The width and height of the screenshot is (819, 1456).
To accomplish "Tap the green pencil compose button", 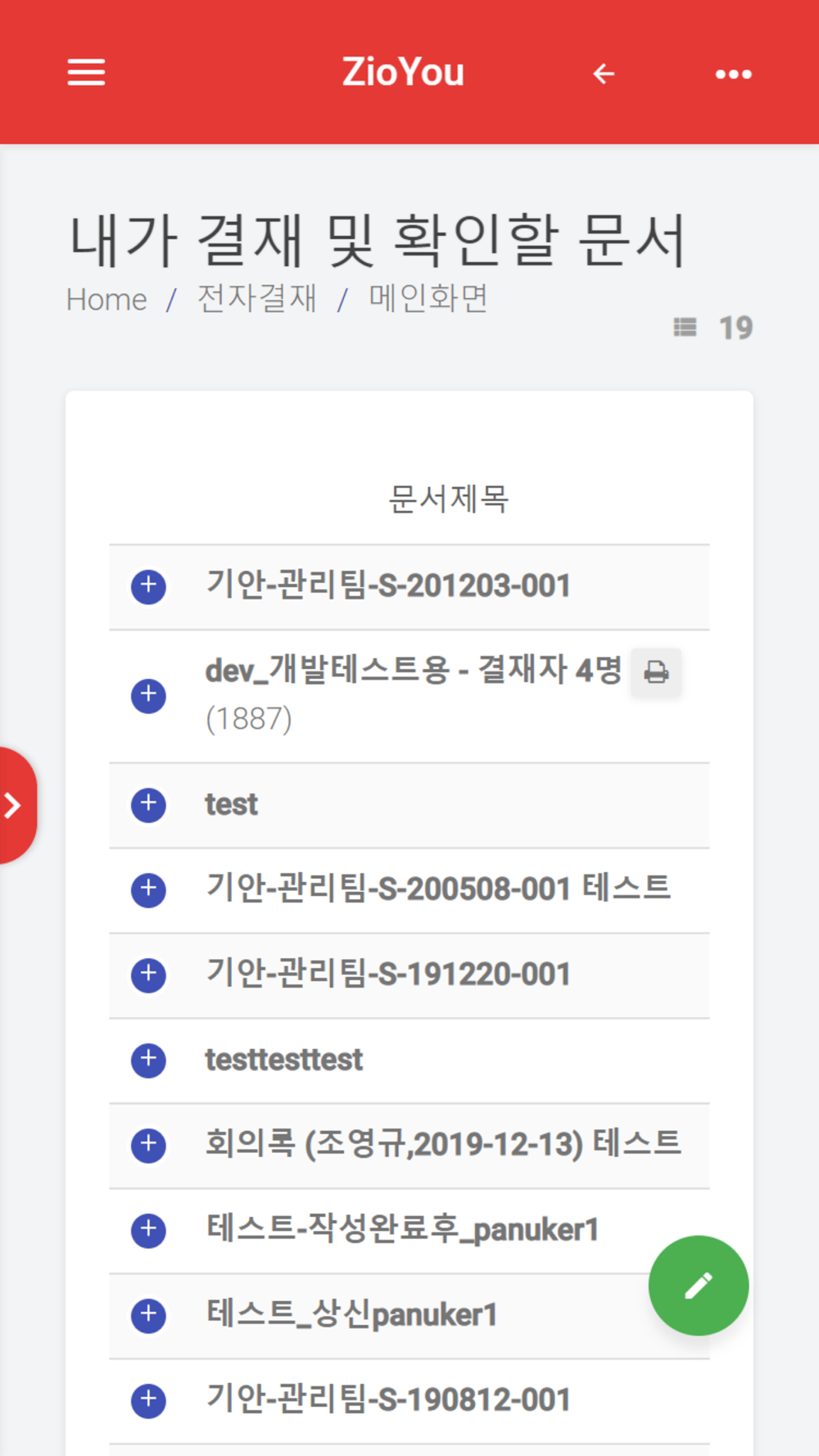I will coord(698,1285).
